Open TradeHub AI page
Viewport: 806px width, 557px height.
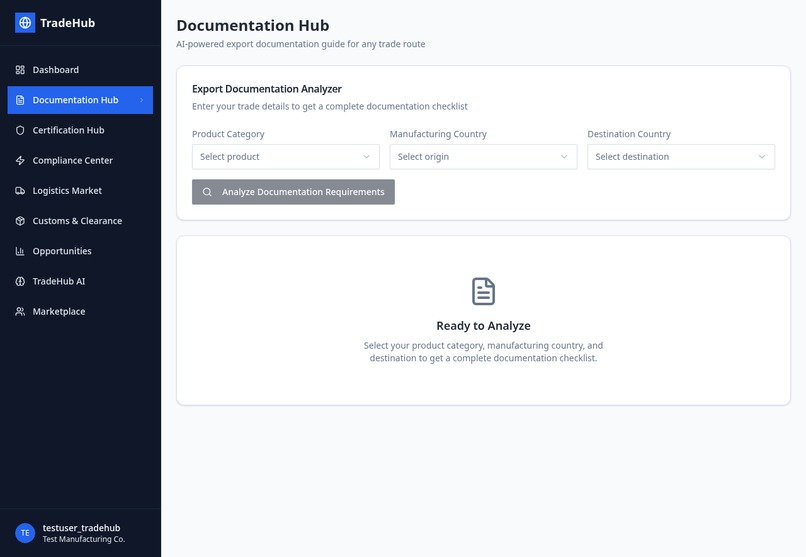[x=80, y=282]
